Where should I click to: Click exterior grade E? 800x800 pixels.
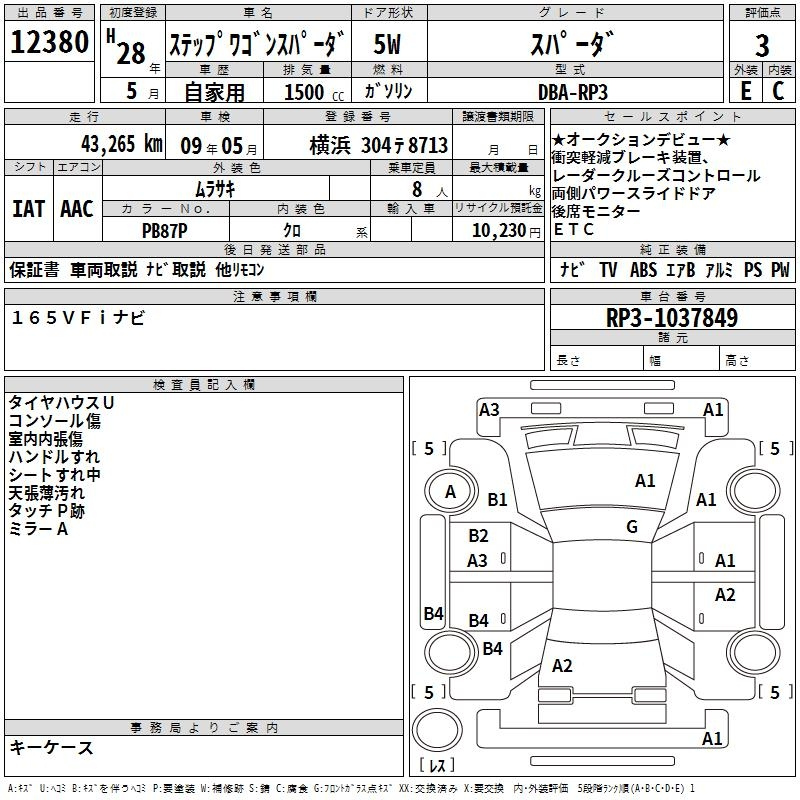click(x=745, y=91)
